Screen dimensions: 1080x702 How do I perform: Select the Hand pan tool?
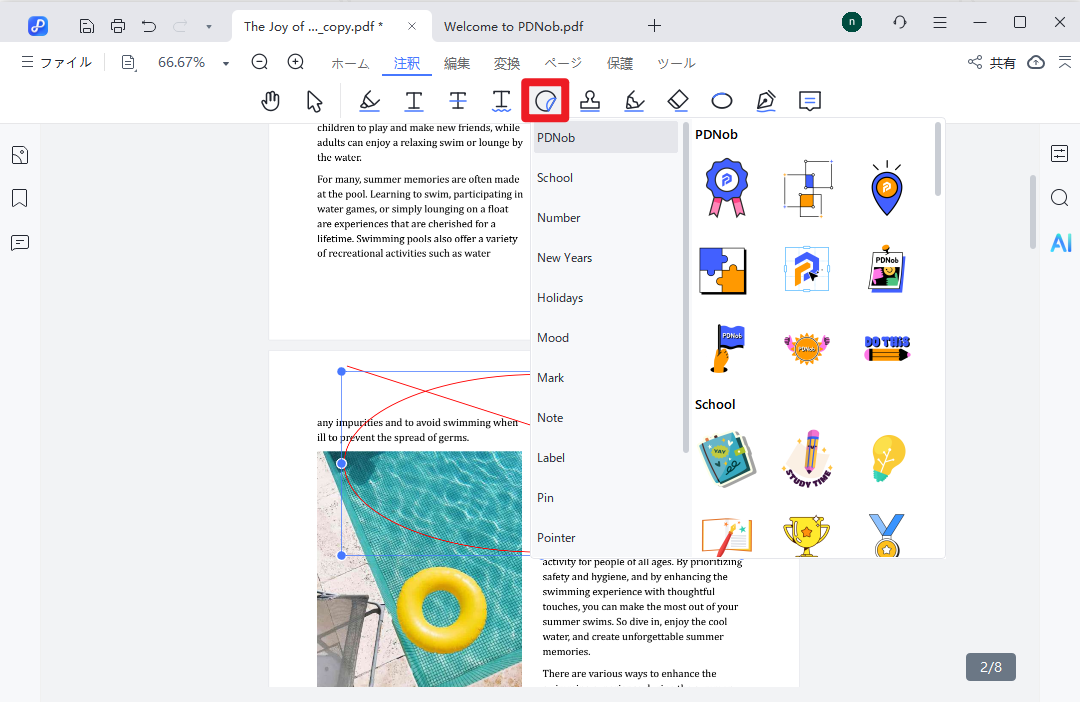tap(270, 100)
